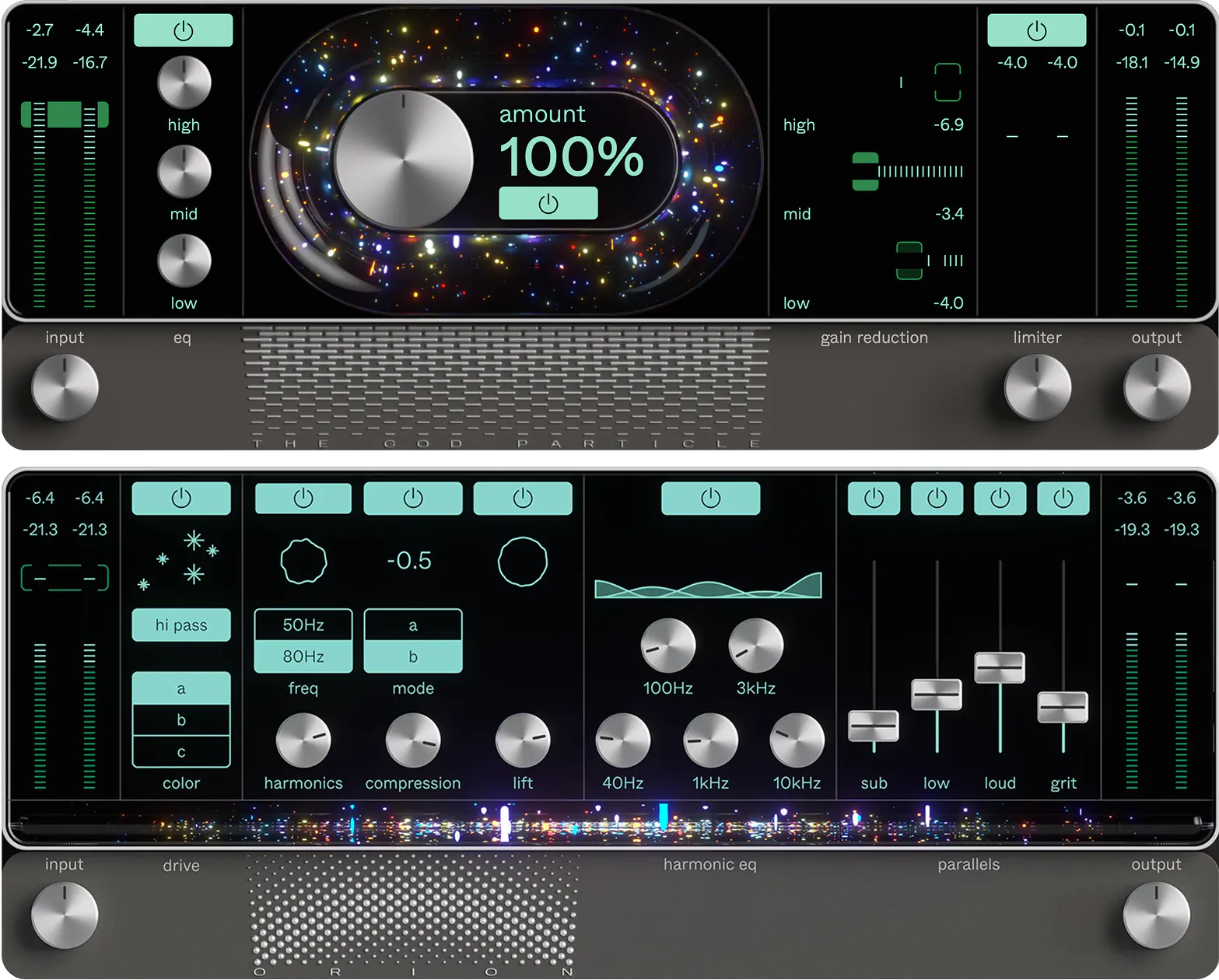Click the loud parallel power icon
Screen dimensions: 1219x980
pos(1000,499)
